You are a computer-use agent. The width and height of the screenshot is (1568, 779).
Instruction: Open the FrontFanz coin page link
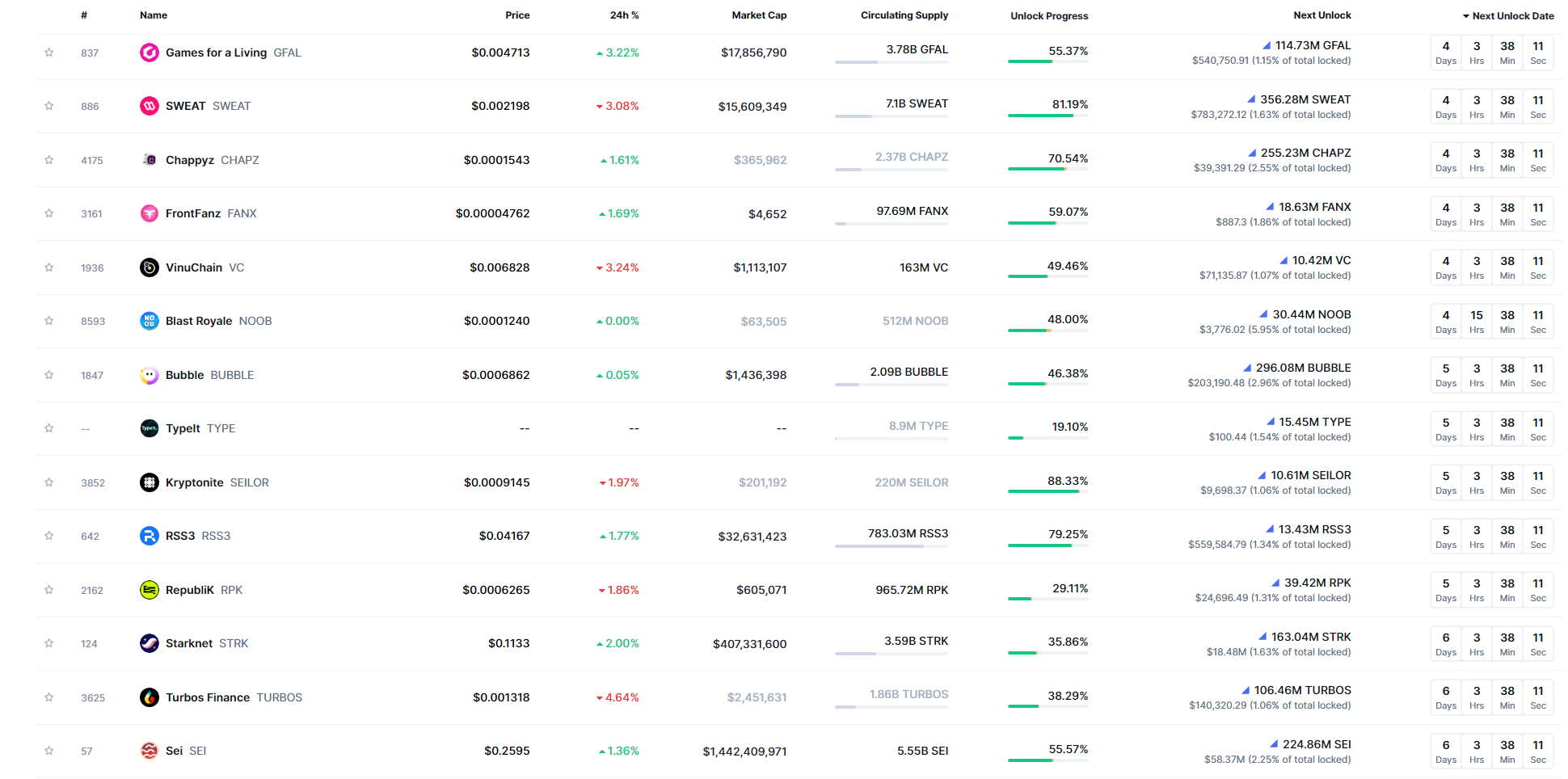(193, 213)
